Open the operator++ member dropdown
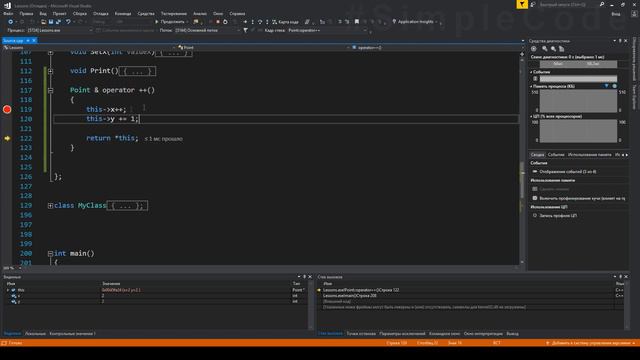640x360 pixels. pyautogui.click(x=438, y=47)
